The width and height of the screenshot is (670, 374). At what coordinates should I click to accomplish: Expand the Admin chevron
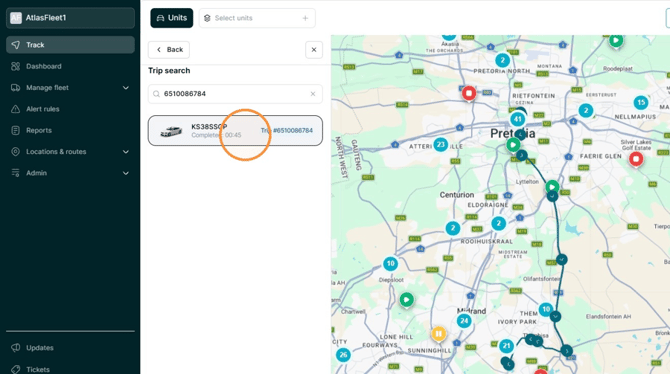point(126,173)
